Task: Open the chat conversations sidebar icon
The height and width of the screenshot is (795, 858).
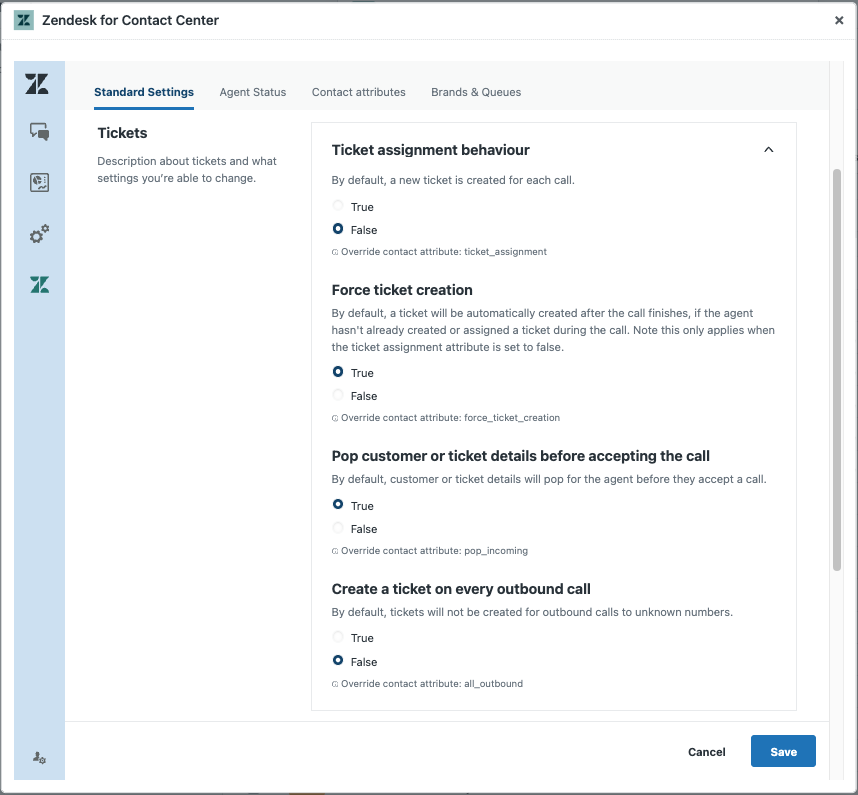Action: point(39,131)
